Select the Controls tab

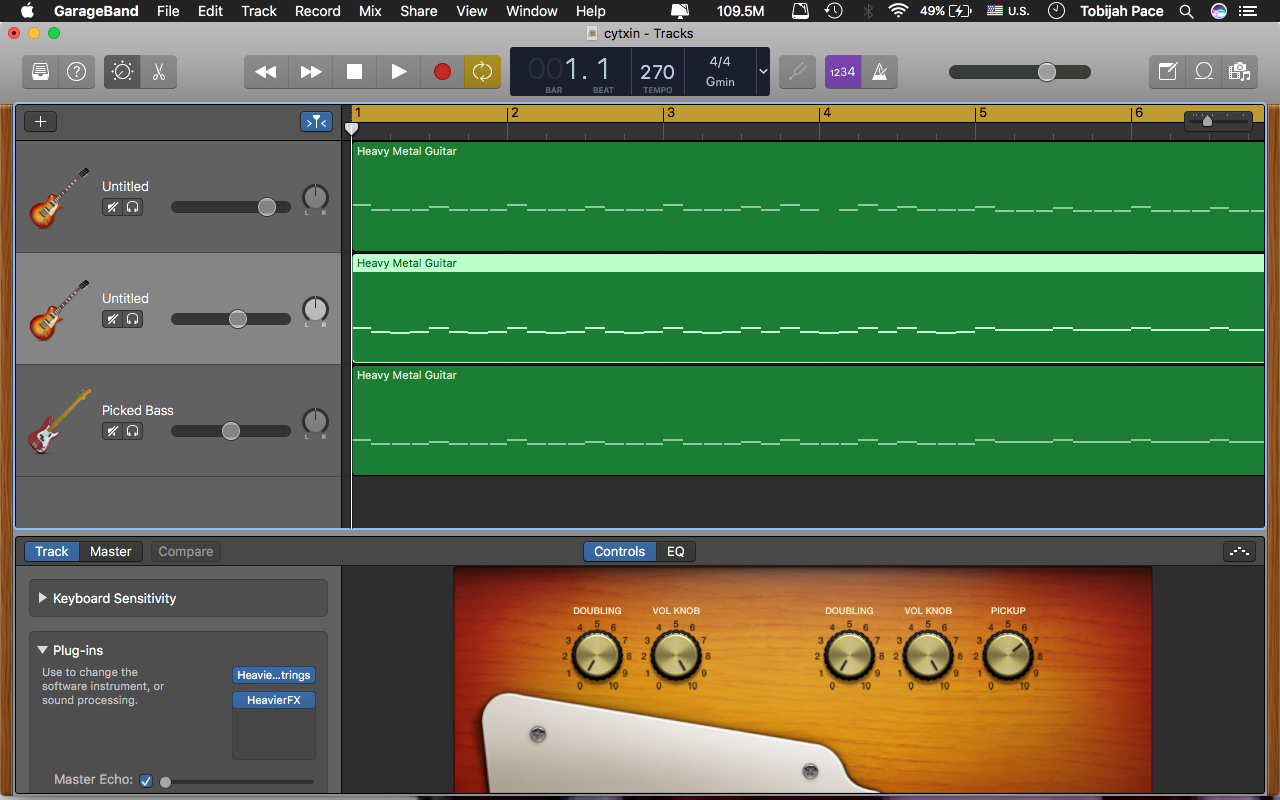click(x=620, y=551)
